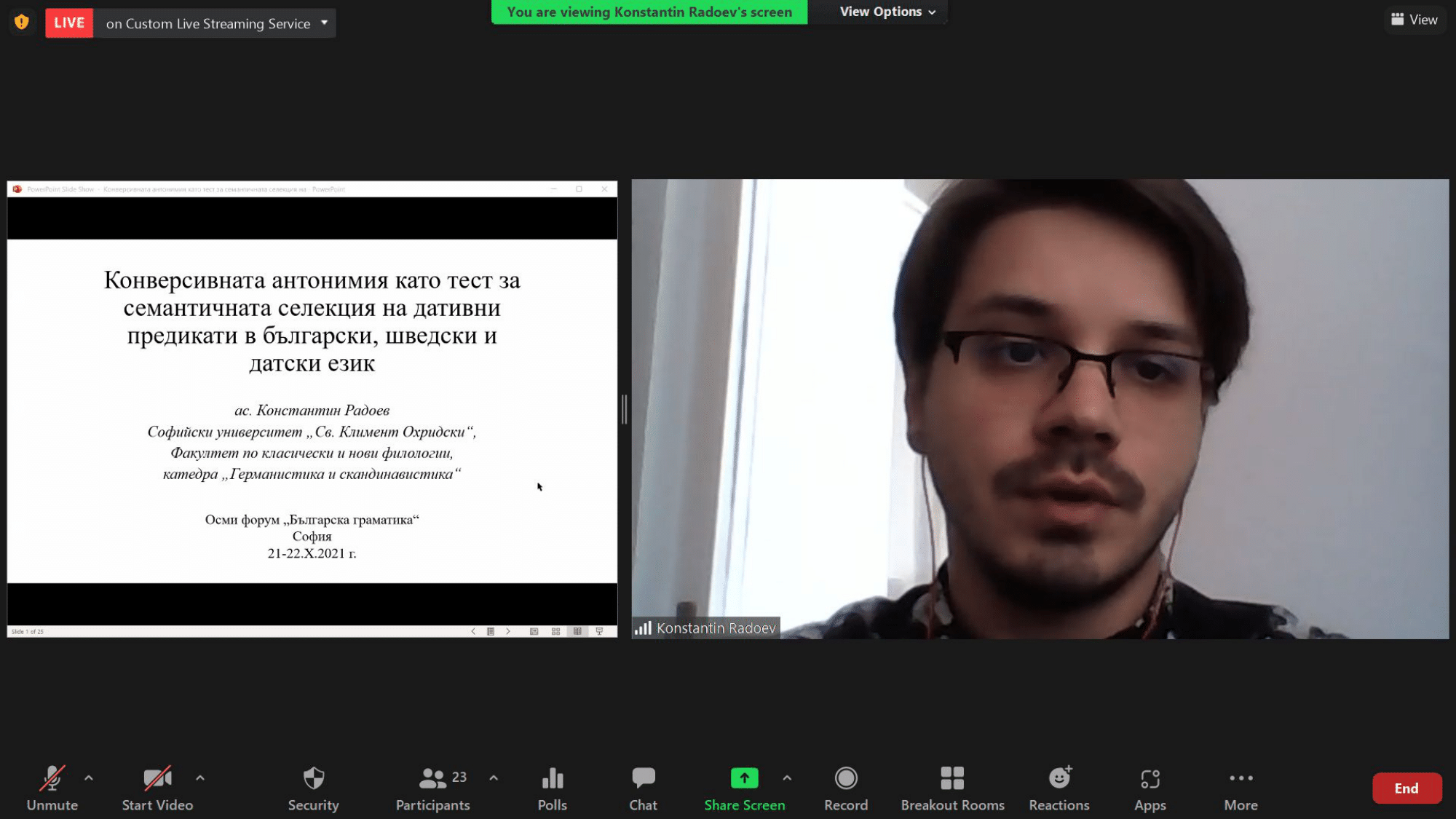The image size is (1456, 819).
Task: Open the Participants list panel
Action: point(432,788)
